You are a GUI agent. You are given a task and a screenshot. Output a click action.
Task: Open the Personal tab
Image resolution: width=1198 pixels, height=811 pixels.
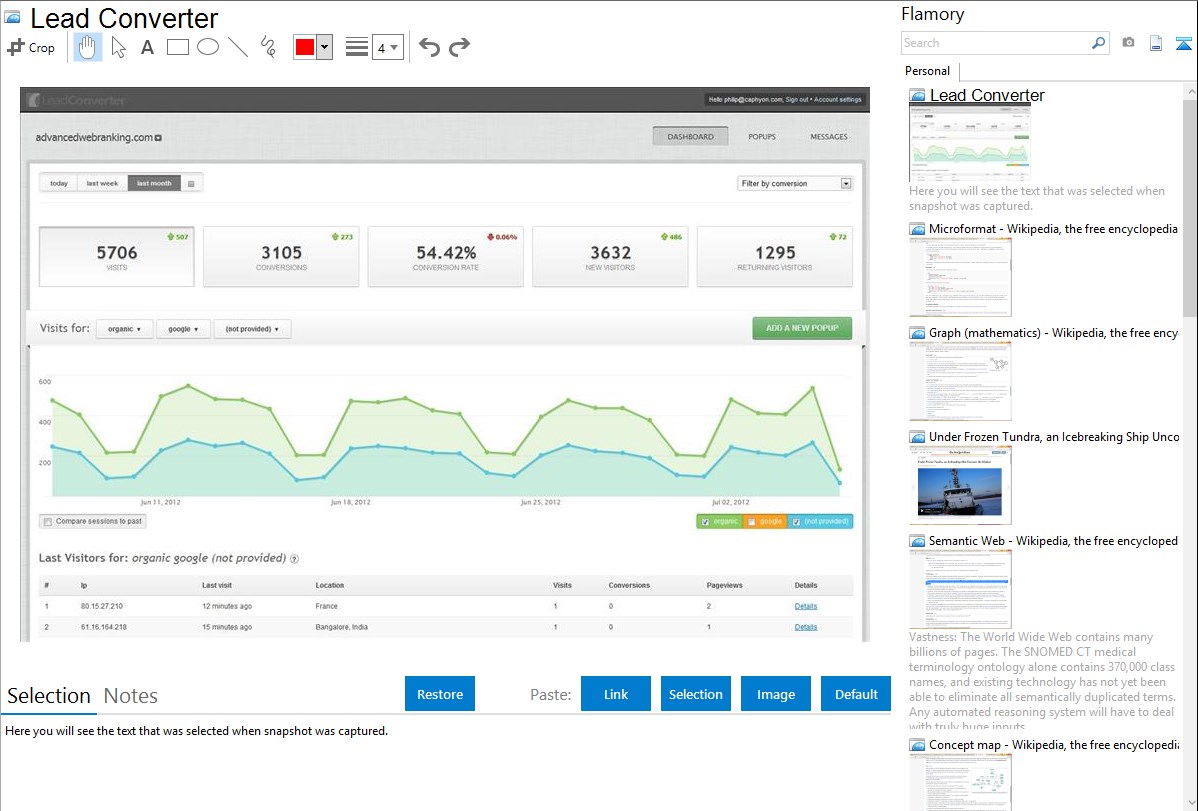click(927, 71)
